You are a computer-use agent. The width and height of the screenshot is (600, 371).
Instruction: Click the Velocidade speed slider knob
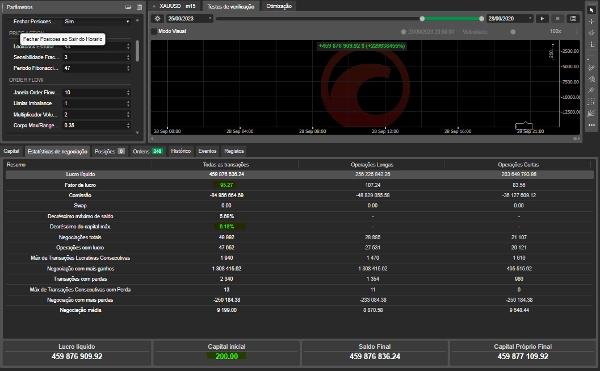[513, 32]
